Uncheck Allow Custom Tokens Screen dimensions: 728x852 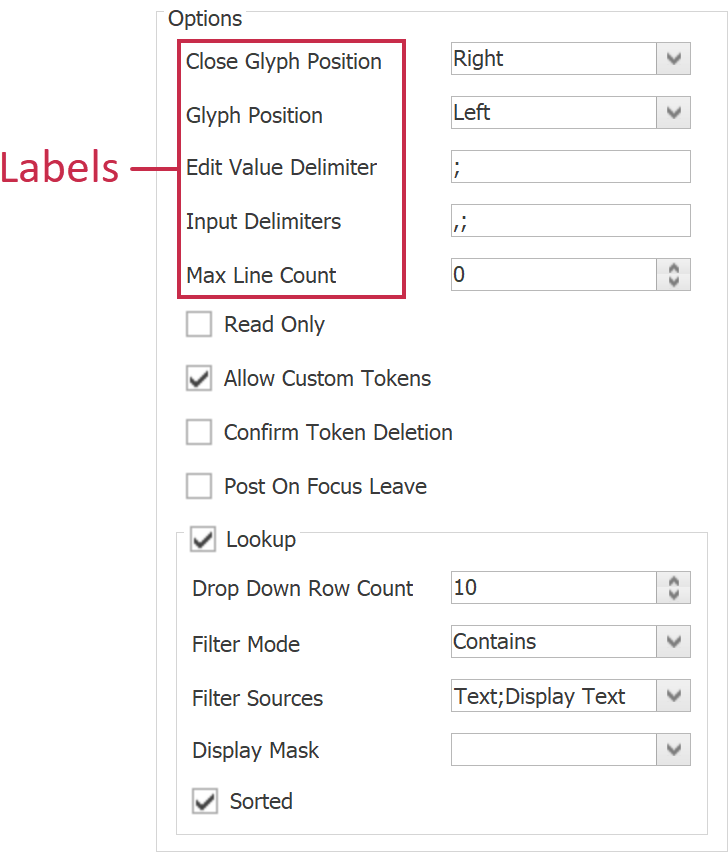click(199, 378)
